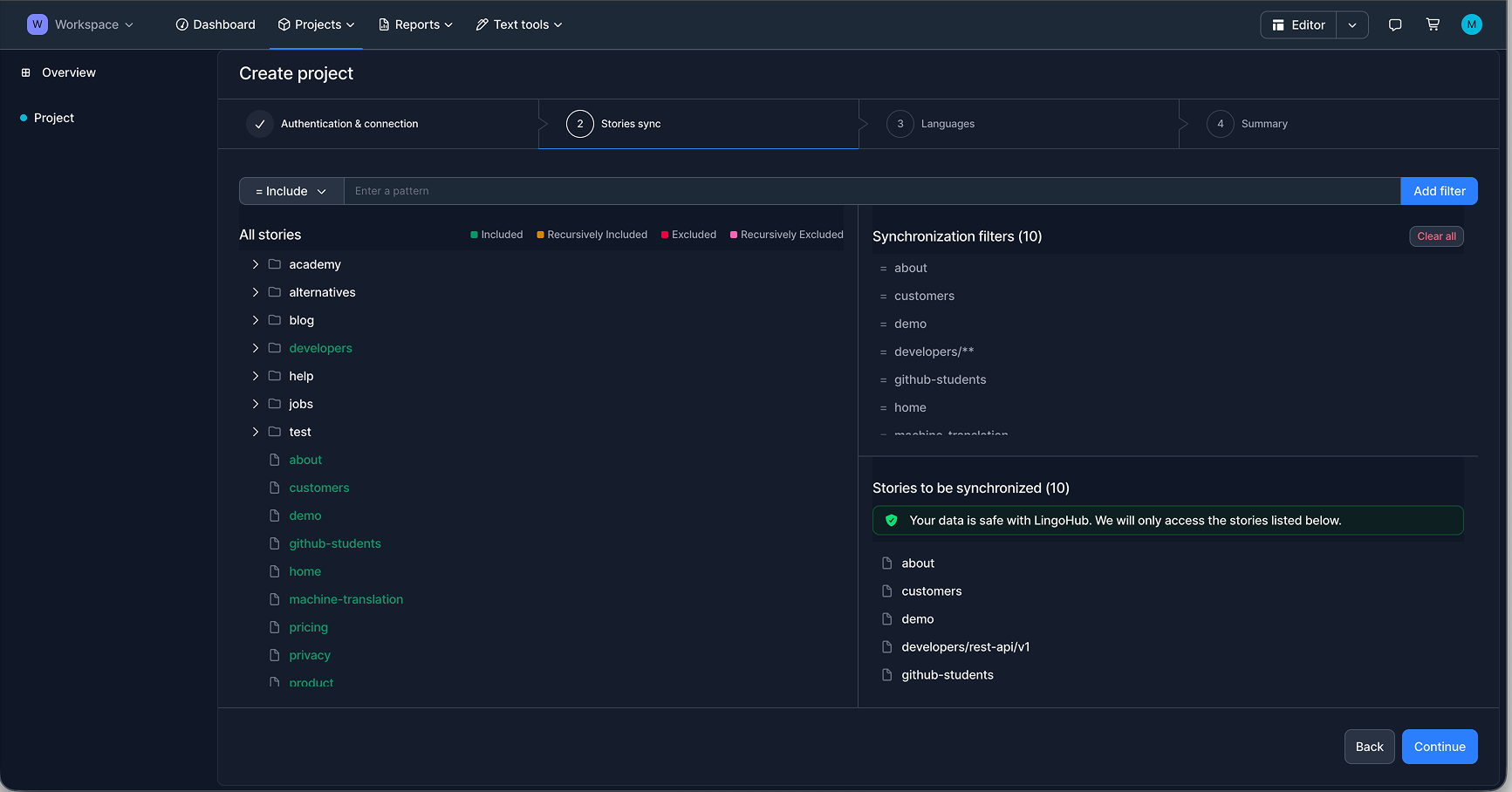The height and width of the screenshot is (792, 1512).
Task: Click Clear all filters button
Action: pos(1436,236)
